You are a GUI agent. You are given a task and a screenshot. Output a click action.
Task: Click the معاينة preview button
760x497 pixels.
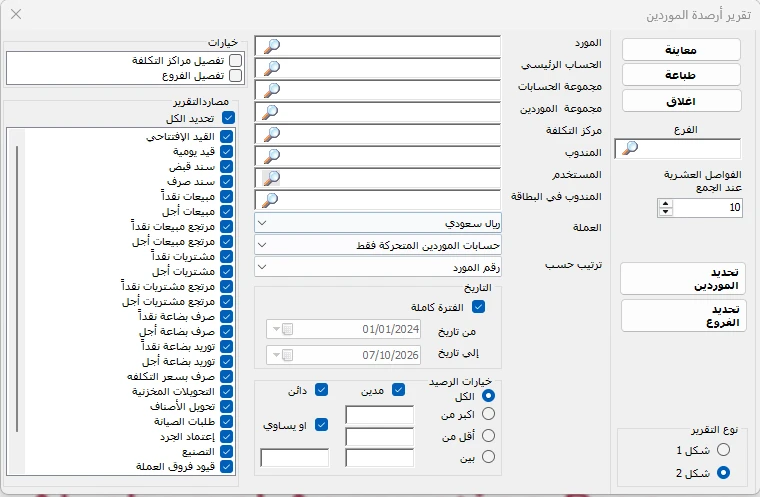click(681, 50)
